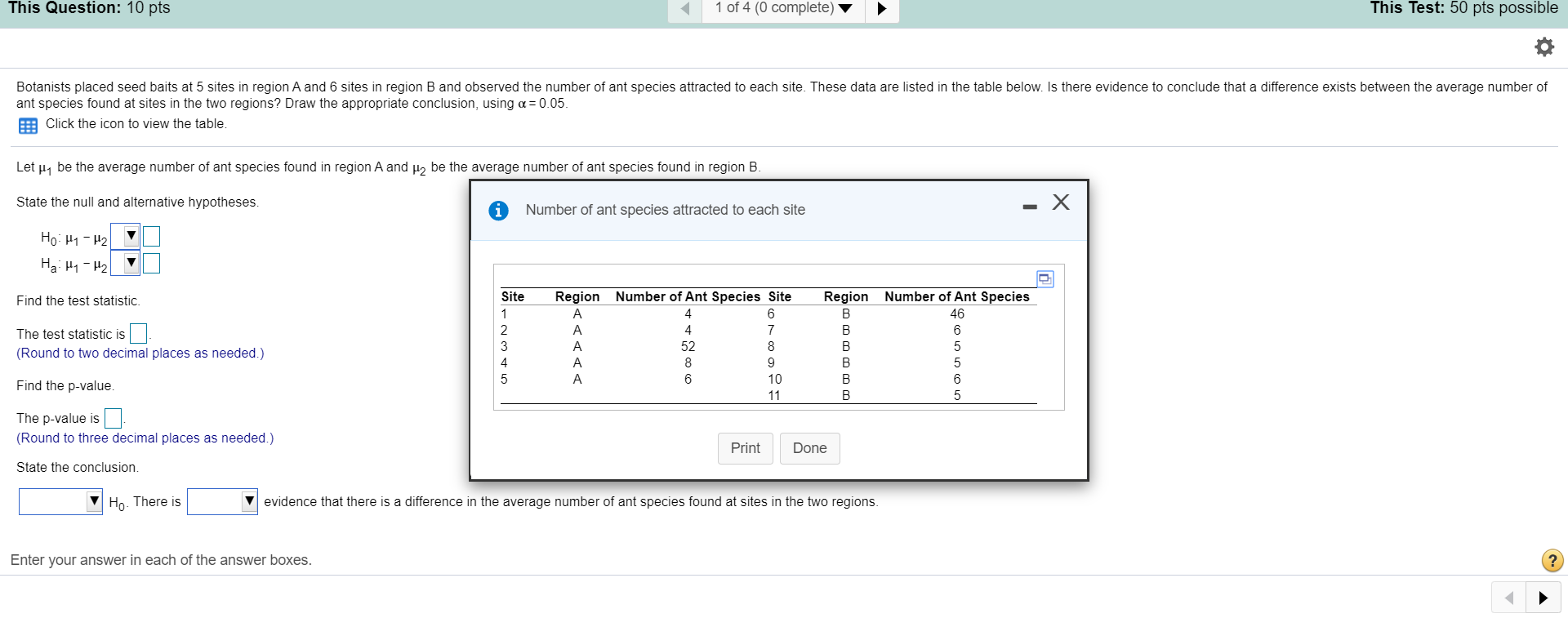Image resolution: width=1568 pixels, height=618 pixels.
Task: Go to previous question arrow in header
Action: [x=685, y=9]
